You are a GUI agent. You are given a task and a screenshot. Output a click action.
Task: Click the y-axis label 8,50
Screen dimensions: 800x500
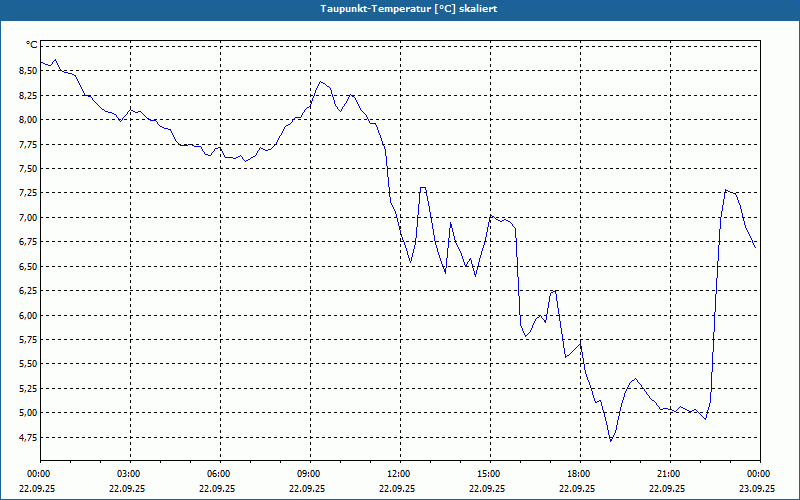coord(28,71)
